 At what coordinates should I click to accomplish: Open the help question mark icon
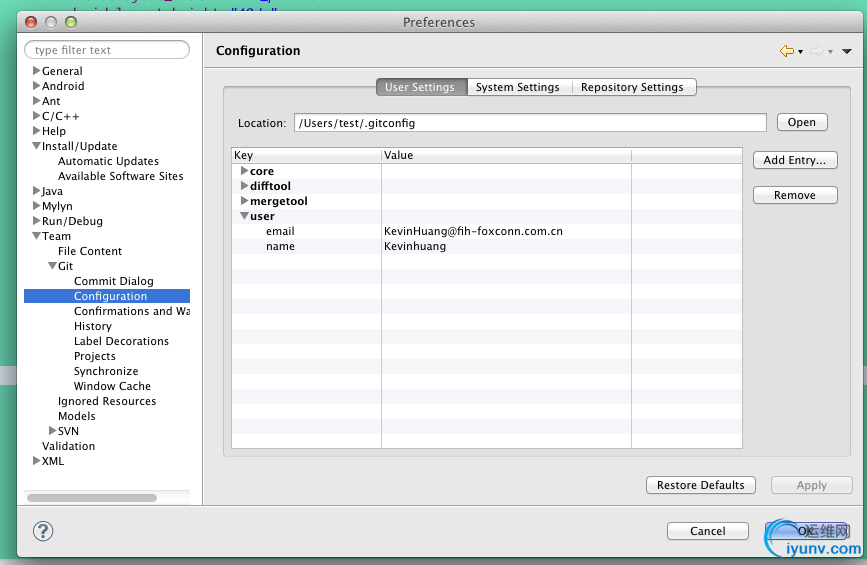point(43,531)
